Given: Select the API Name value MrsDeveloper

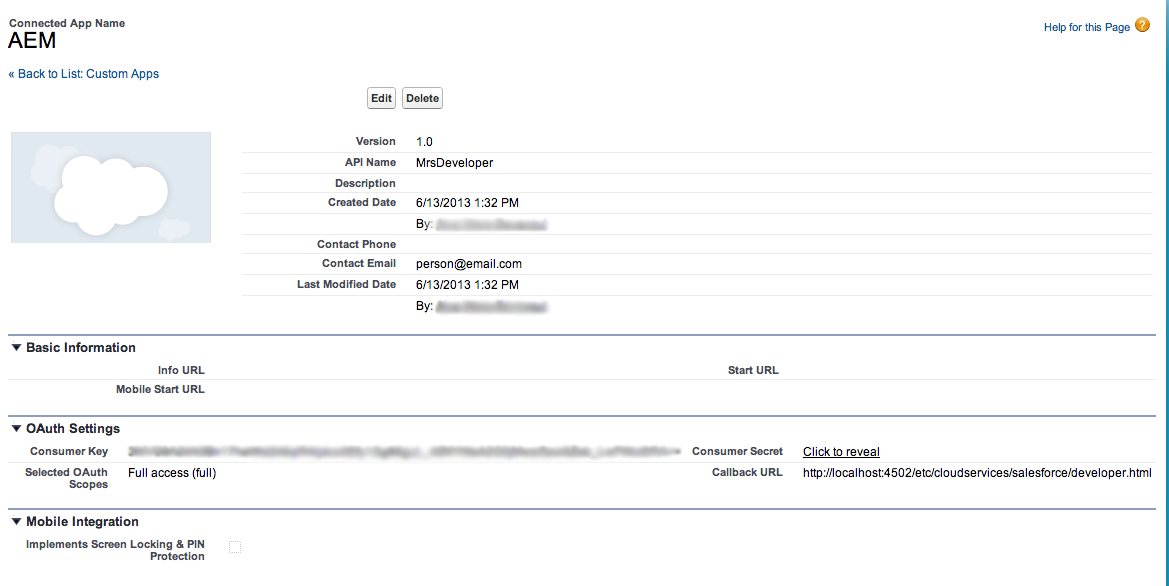Looking at the screenshot, I should (x=455, y=163).
